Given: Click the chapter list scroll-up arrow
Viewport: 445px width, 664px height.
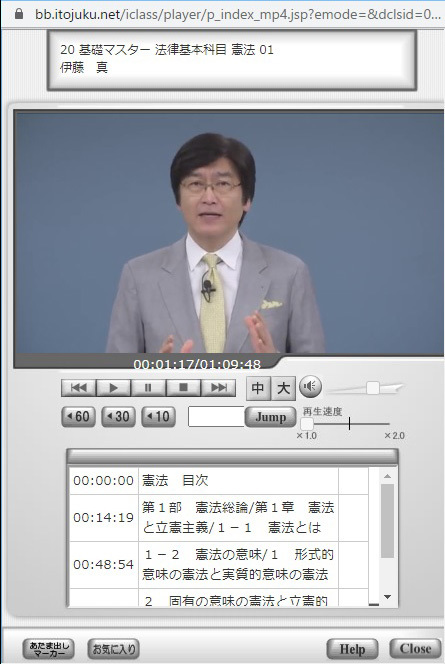Looking at the screenshot, I should 387,476.
